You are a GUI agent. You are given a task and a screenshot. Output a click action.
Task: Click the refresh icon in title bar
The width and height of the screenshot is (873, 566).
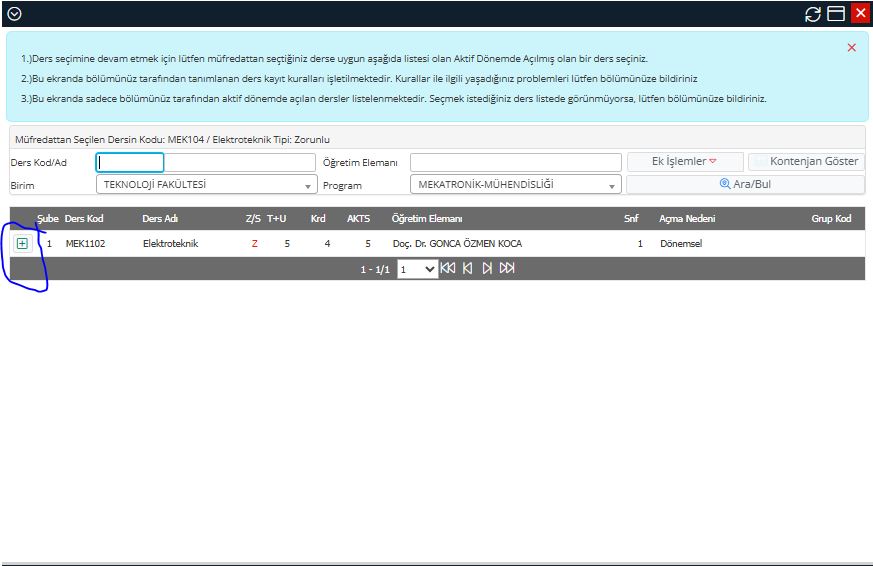point(813,14)
